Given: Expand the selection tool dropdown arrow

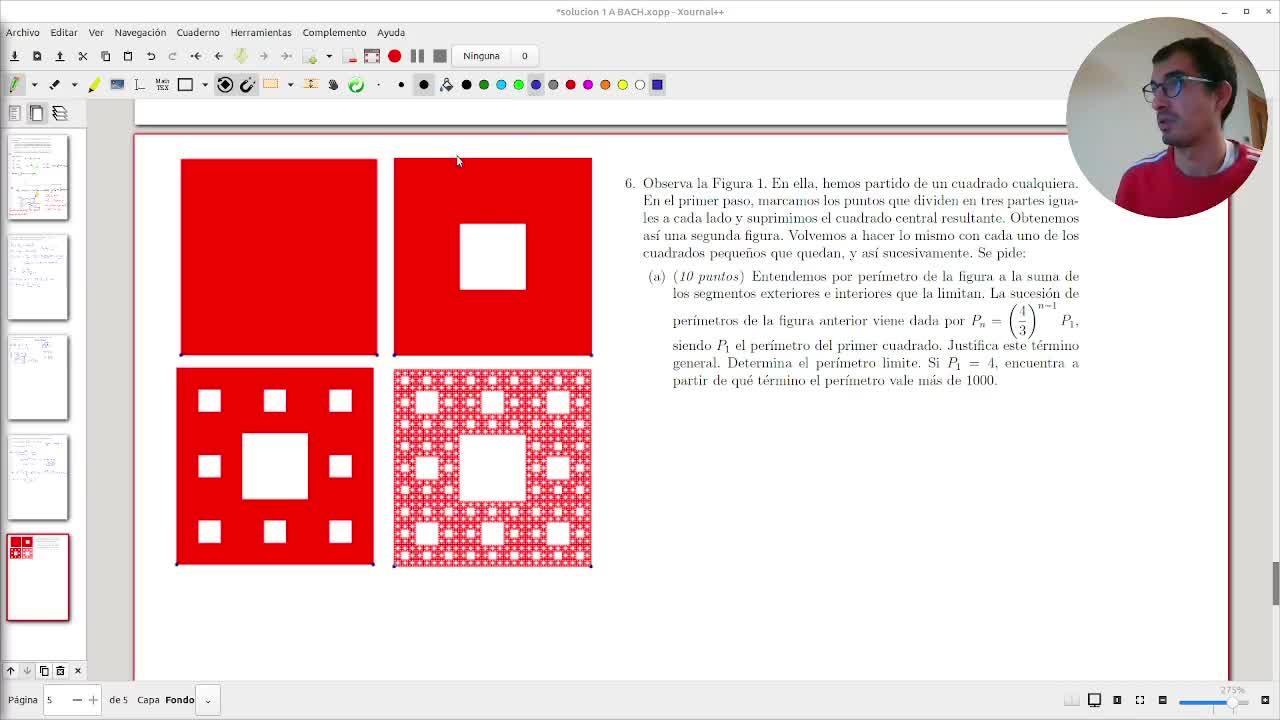Looking at the screenshot, I should coord(290,85).
